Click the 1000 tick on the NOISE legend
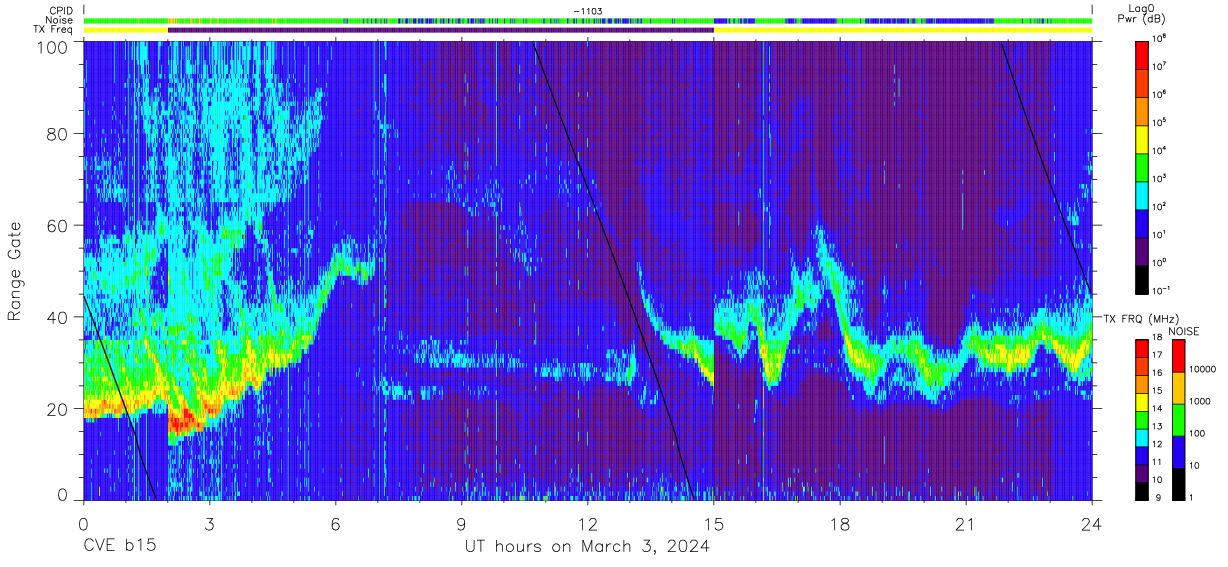Image resolution: width=1228 pixels, height=567 pixels. (1200, 402)
